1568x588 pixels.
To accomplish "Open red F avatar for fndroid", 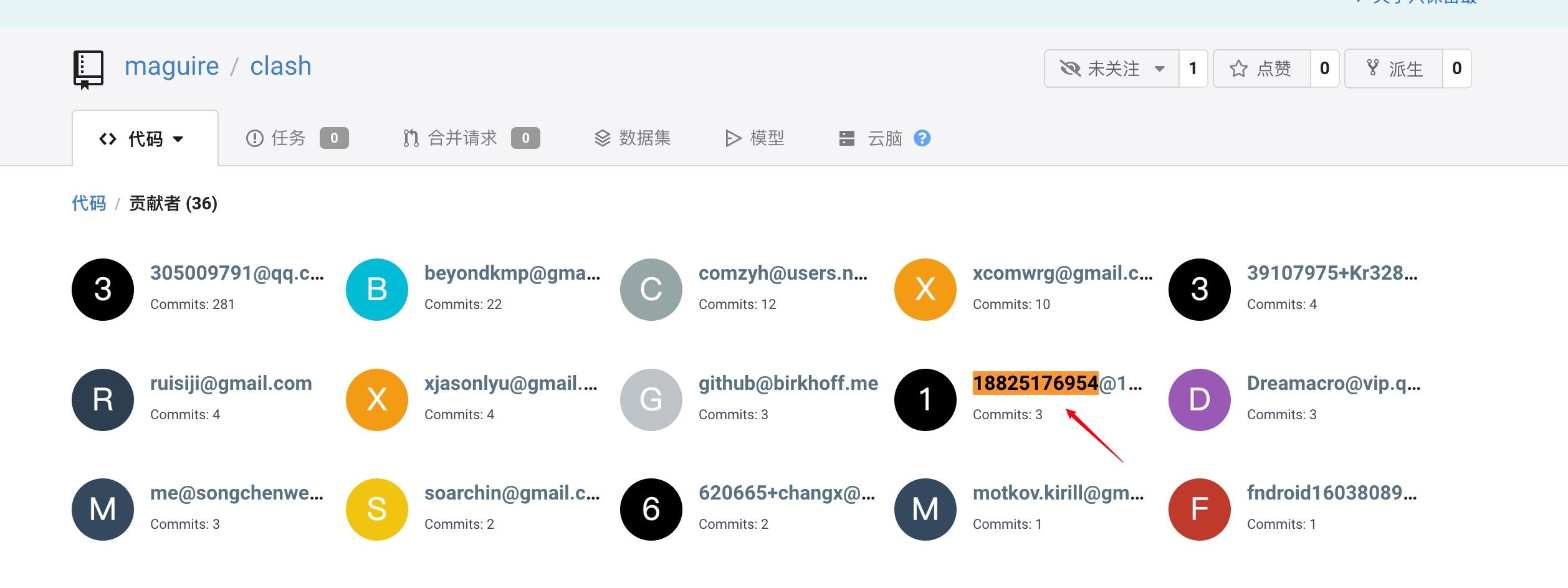I will (1200, 510).
